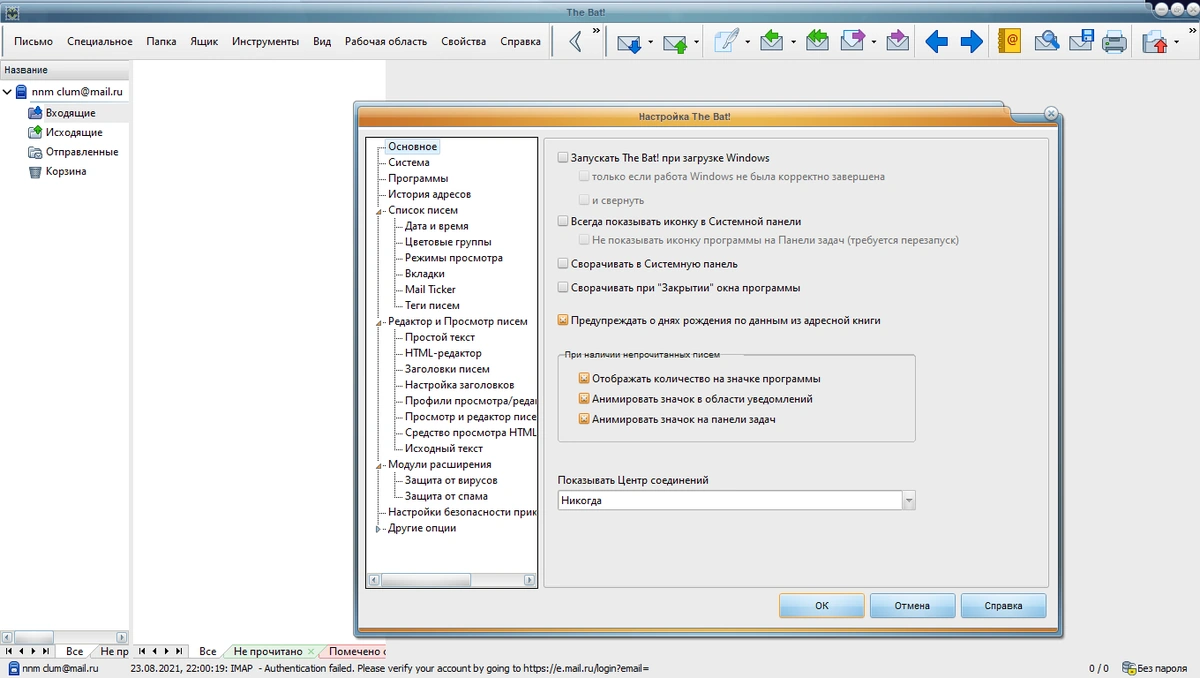
Task: Select Цветовые группы in the settings tree
Action: click(448, 242)
